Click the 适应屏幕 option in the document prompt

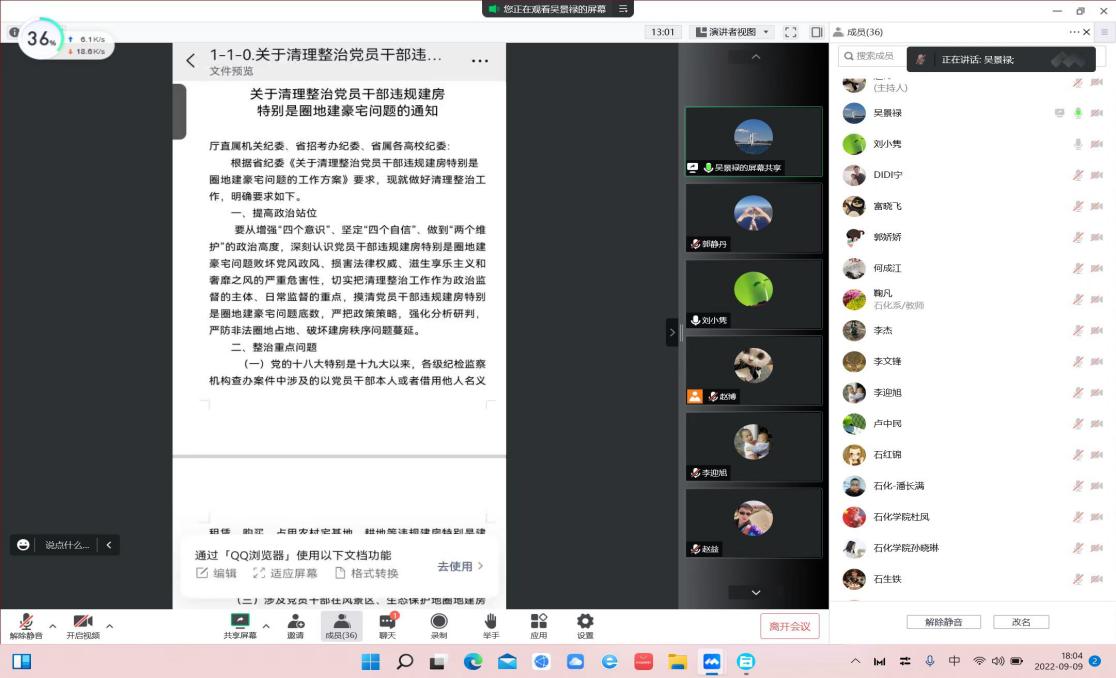(285, 573)
